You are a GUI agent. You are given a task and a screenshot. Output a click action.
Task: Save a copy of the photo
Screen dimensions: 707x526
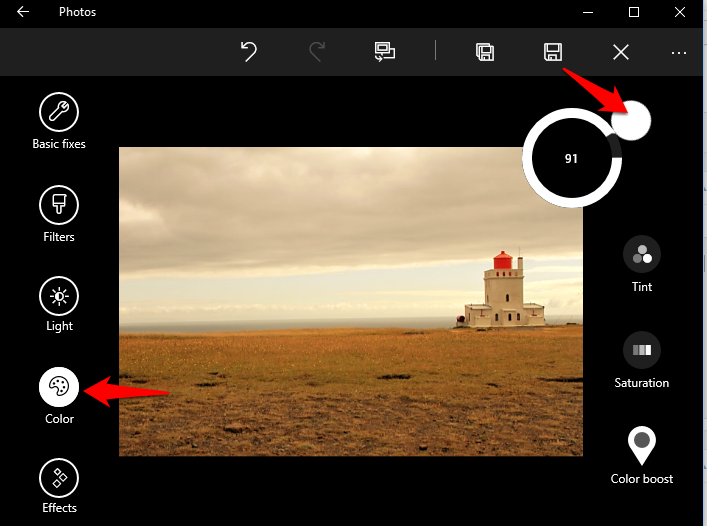click(485, 52)
